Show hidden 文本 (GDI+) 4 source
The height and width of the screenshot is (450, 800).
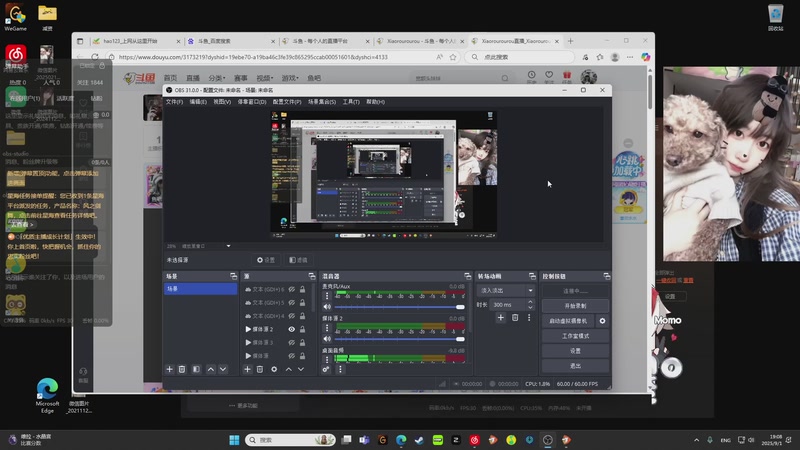[x=291, y=316]
